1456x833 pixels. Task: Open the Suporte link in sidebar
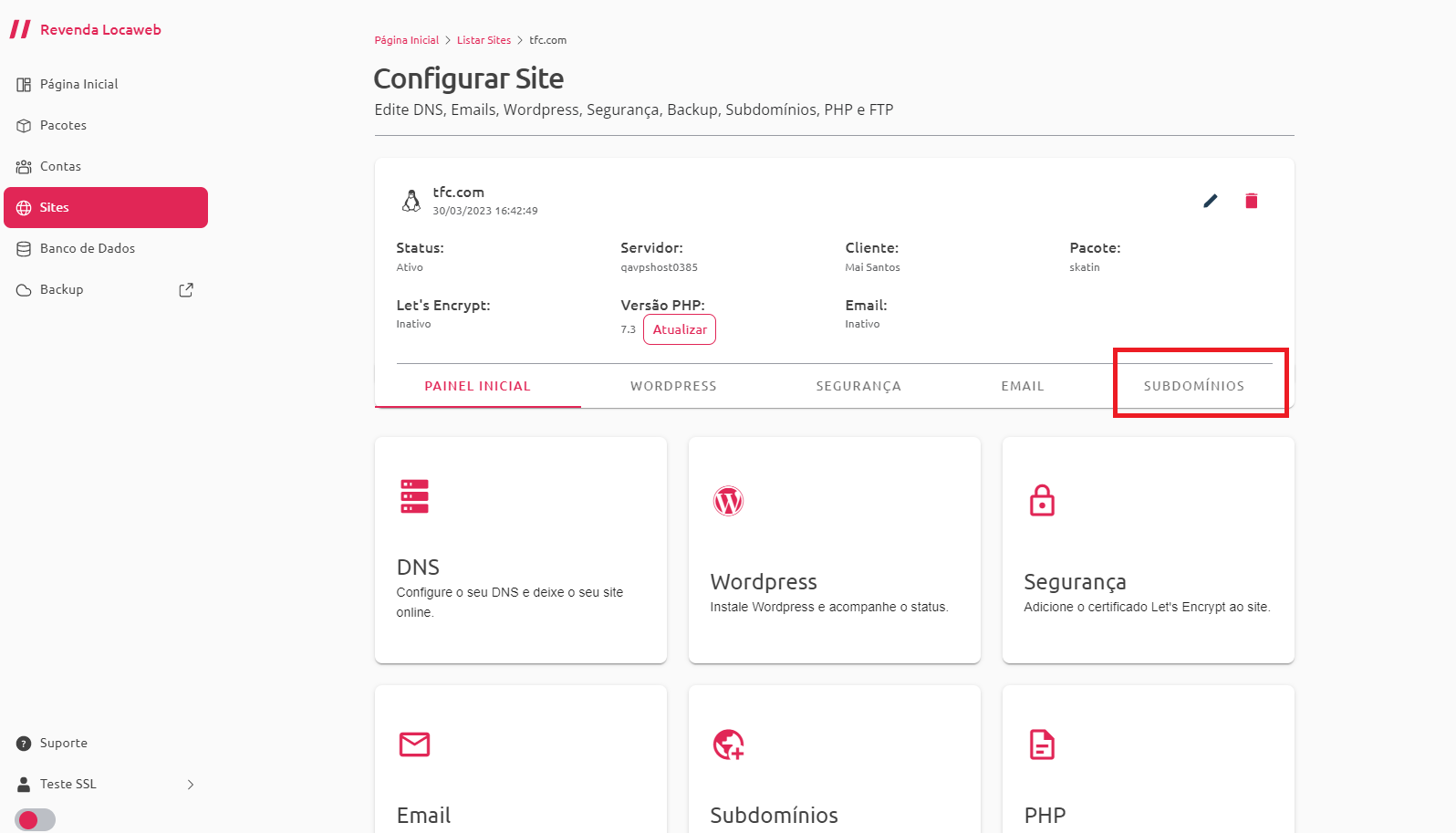[x=106, y=744]
